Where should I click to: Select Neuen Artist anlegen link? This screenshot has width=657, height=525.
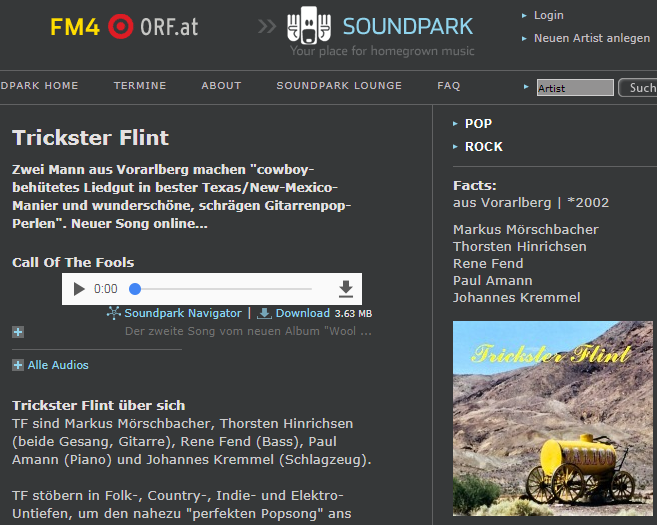[x=592, y=38]
